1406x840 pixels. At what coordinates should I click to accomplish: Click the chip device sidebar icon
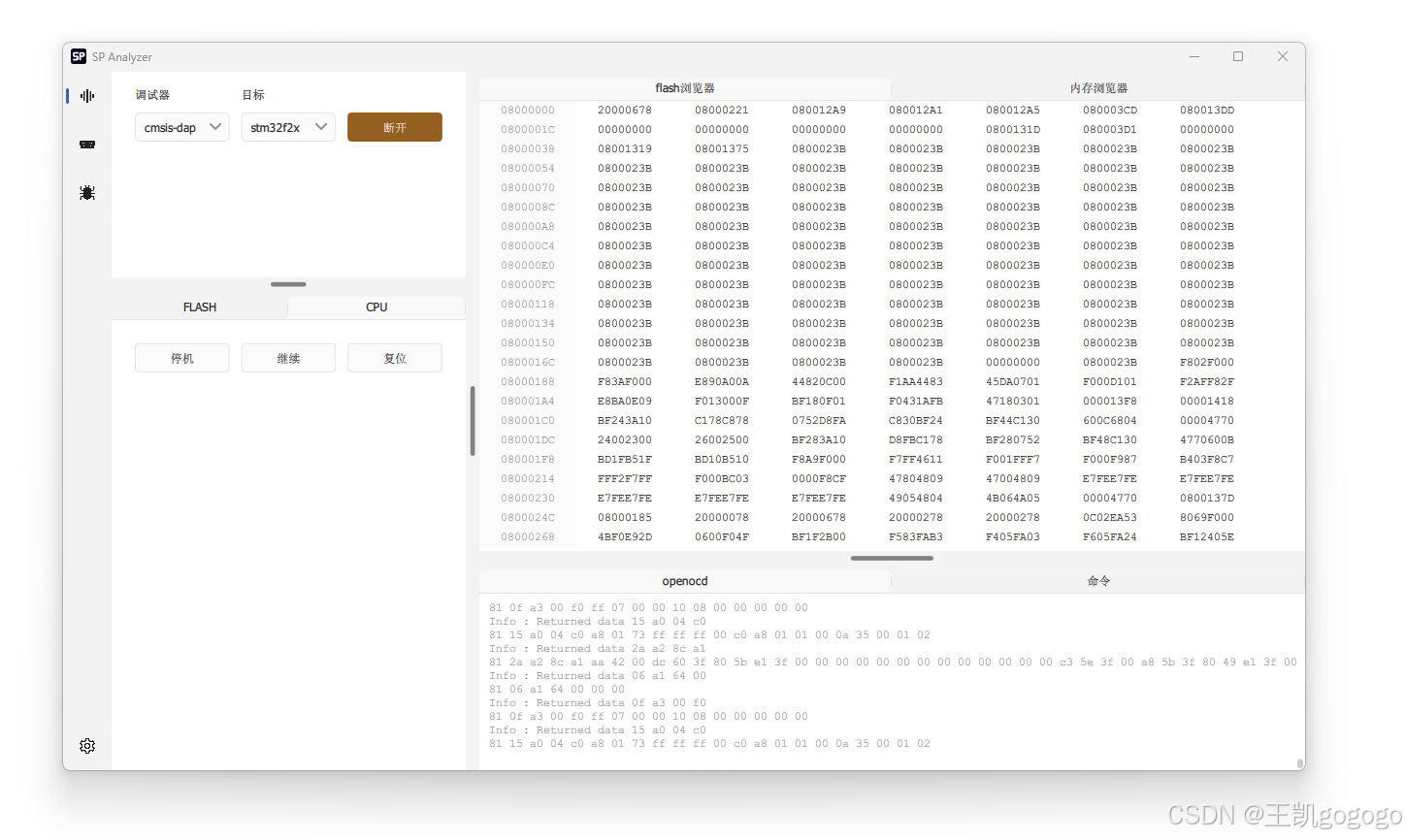tap(87, 145)
